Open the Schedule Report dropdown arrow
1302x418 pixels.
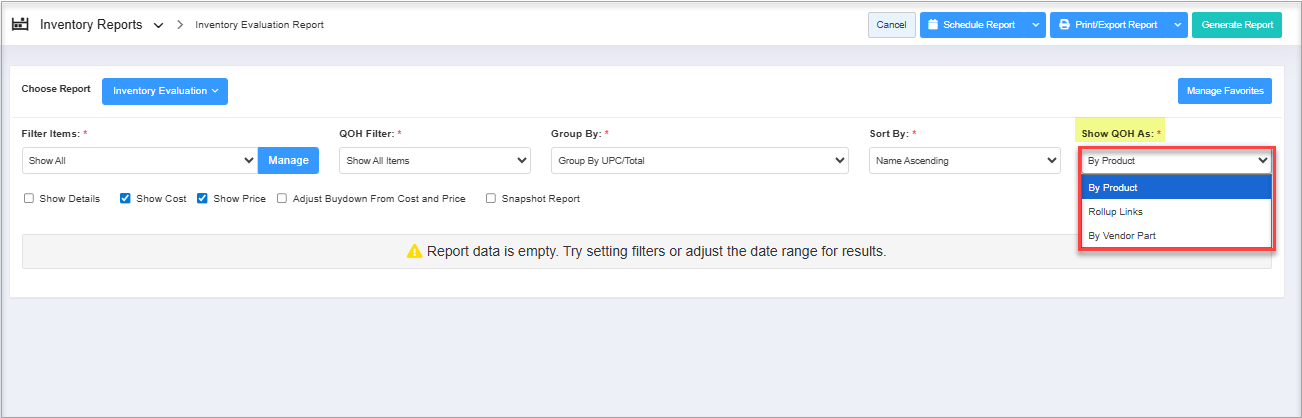1035,25
